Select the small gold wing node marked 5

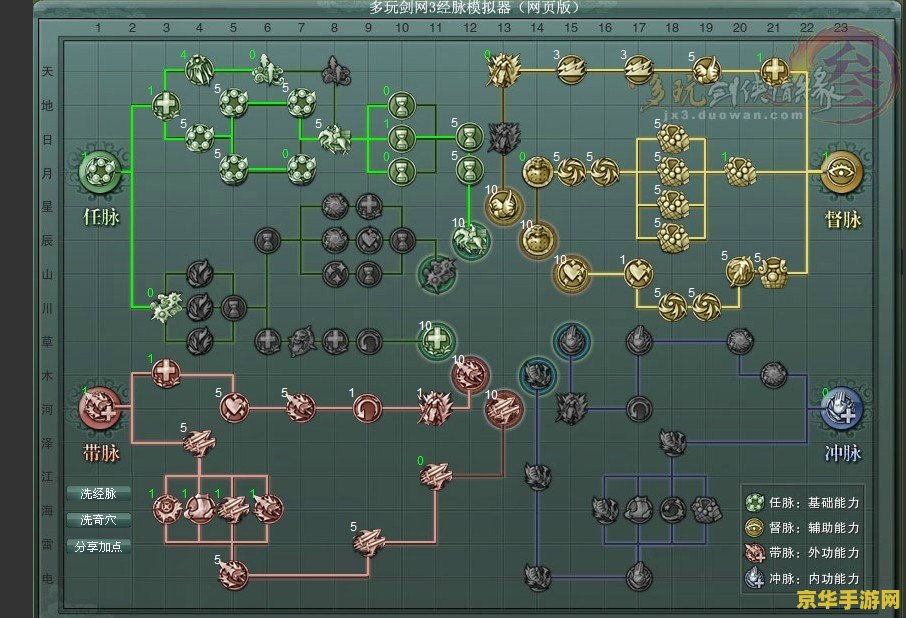point(706,70)
